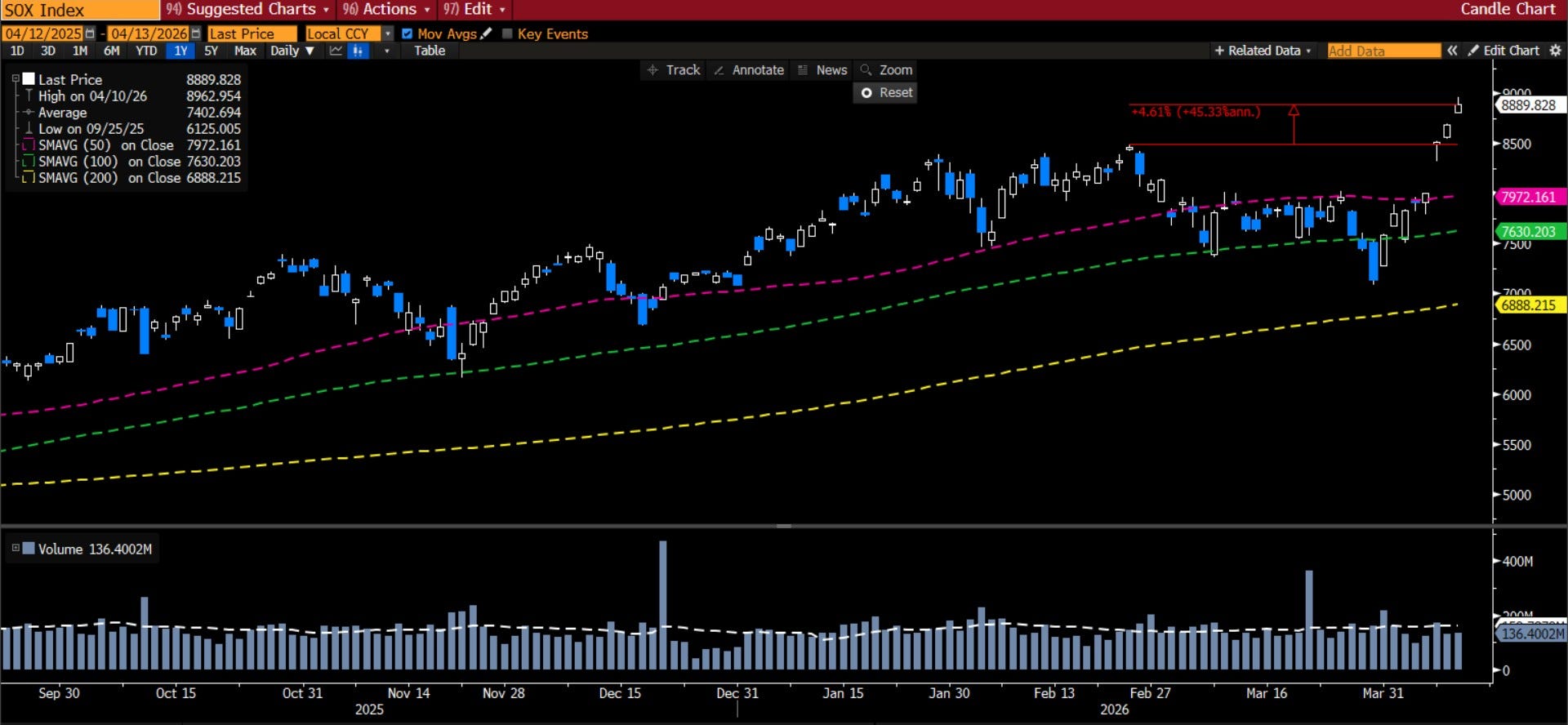Collapse the Last Price legend tree
Screen dimensions: 1568x725
15,79
